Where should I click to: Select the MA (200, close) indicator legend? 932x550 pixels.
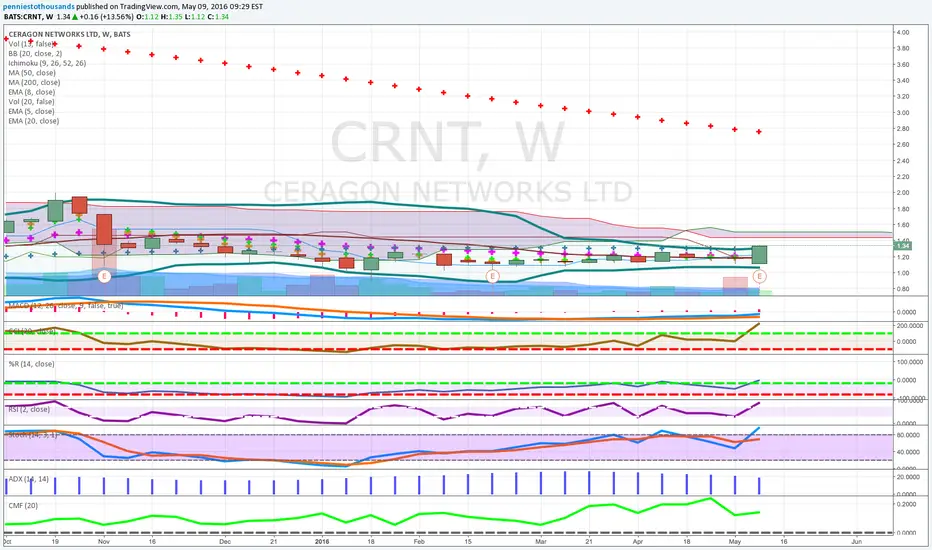(34, 82)
